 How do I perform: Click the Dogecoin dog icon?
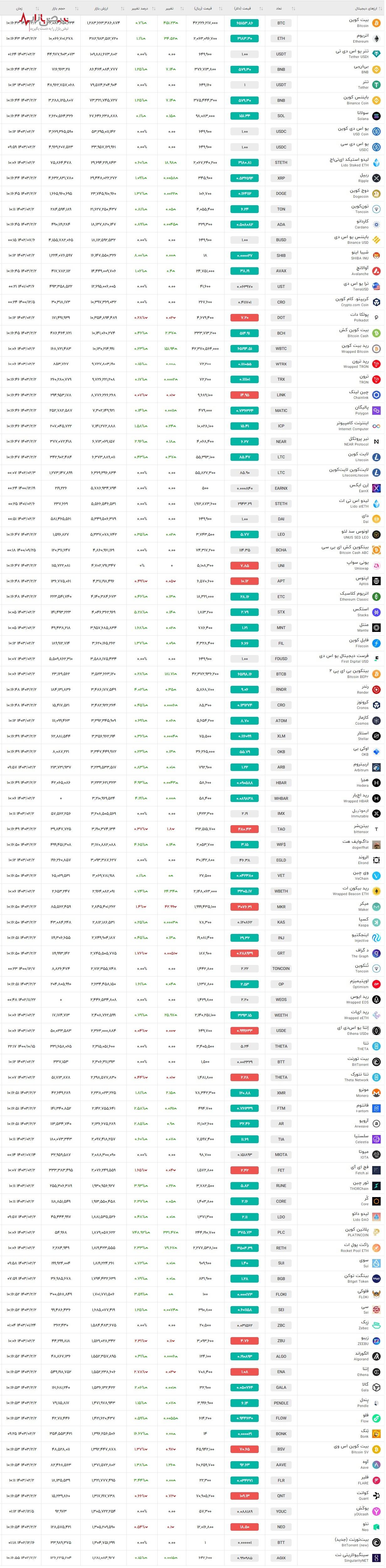[376, 194]
